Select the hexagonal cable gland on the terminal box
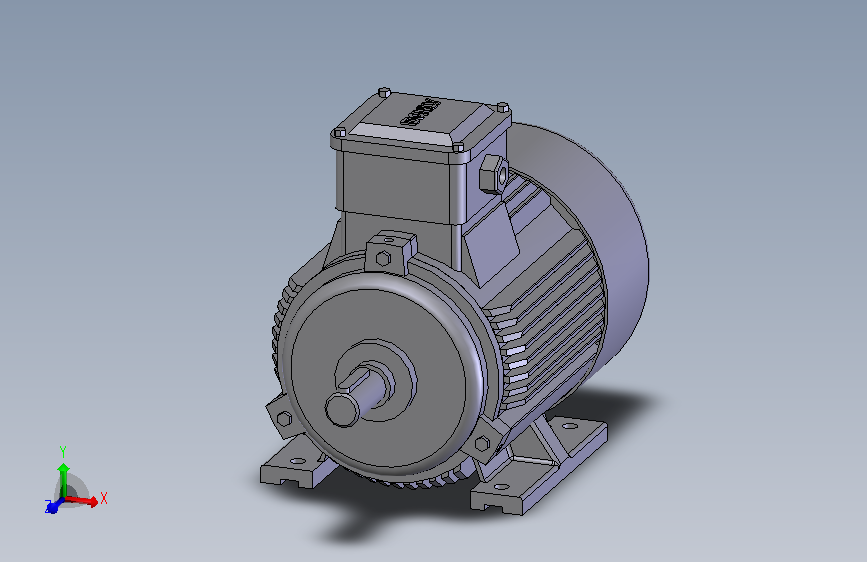Image resolution: width=867 pixels, height=562 pixels. pyautogui.click(x=493, y=174)
